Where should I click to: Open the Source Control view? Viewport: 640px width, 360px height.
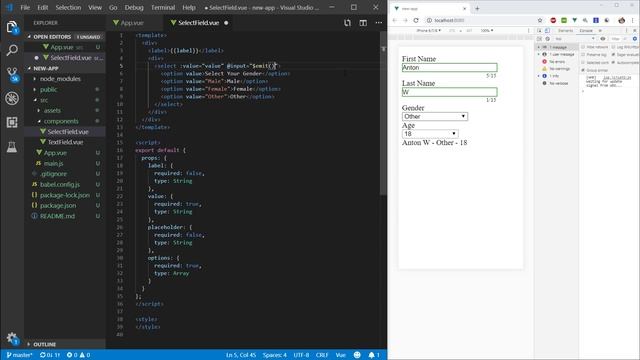click(x=12, y=74)
